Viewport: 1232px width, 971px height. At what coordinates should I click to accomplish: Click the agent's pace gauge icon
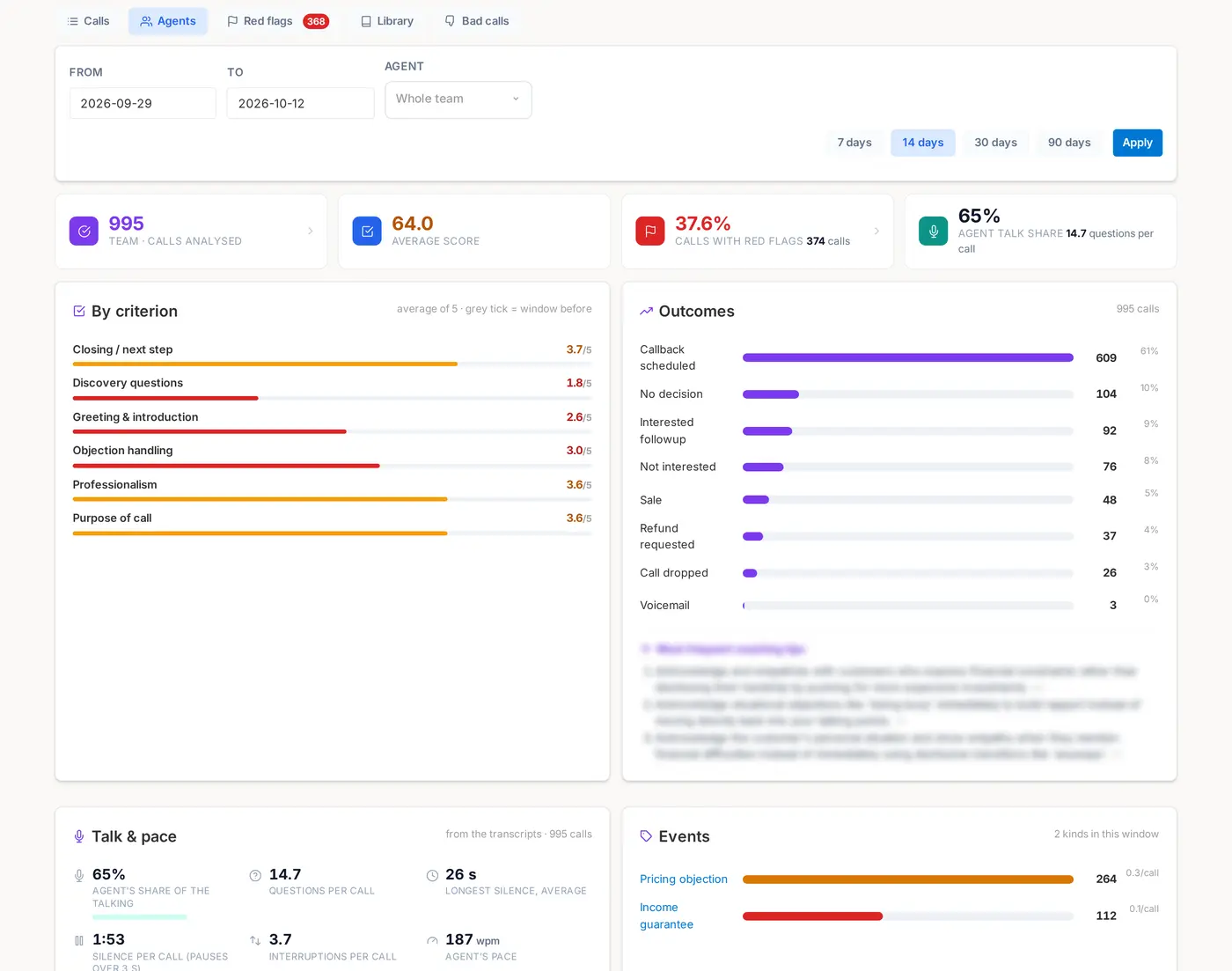432,940
